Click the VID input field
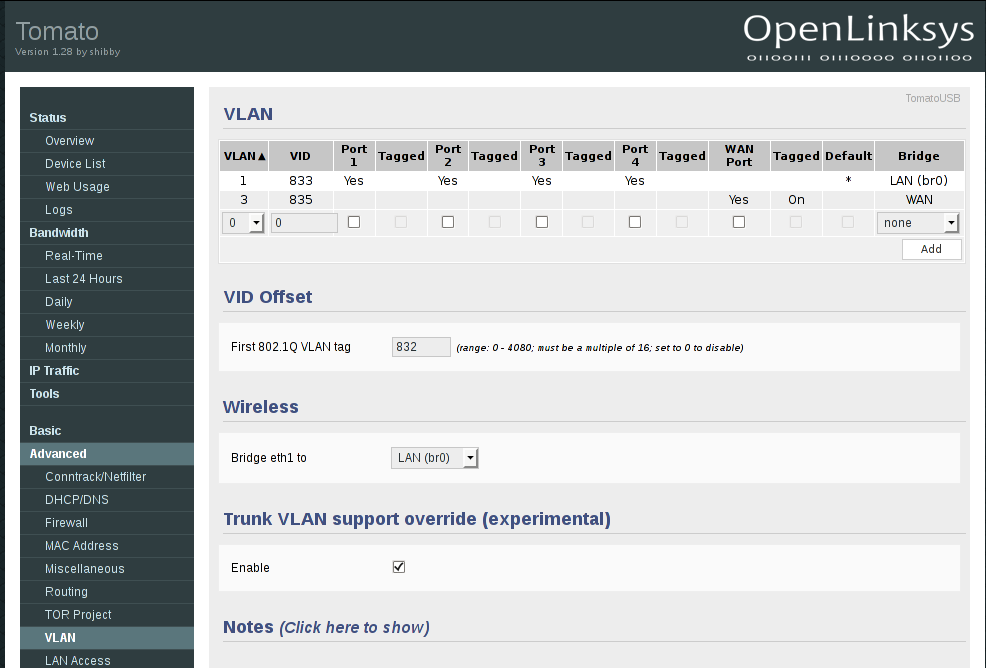986x668 pixels. [304, 223]
